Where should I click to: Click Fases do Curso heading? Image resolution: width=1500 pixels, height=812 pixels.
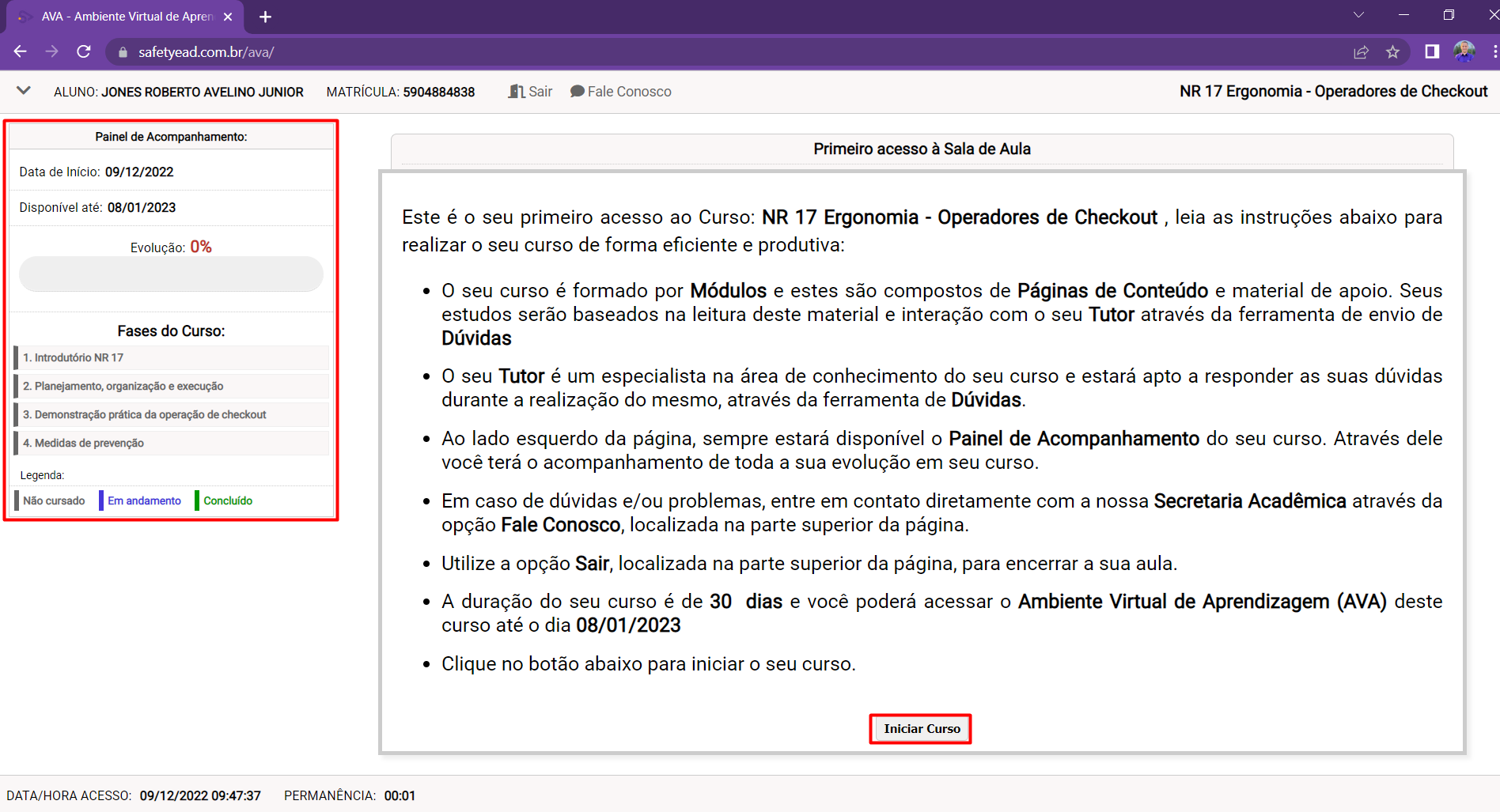171,330
